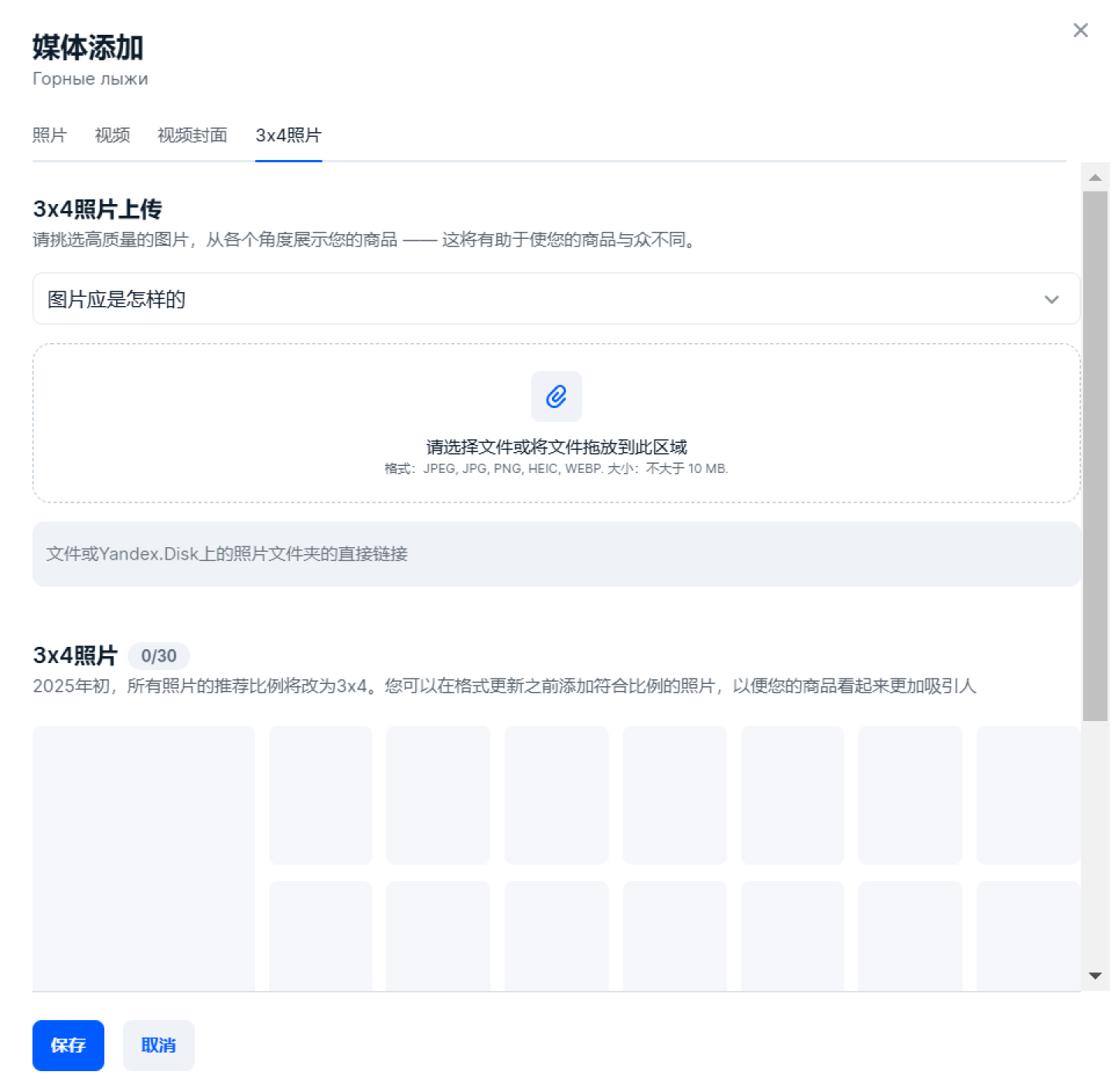Screen dimensions: 1111x1092
Task: Click the scrollbar up arrow
Action: 1095,178
